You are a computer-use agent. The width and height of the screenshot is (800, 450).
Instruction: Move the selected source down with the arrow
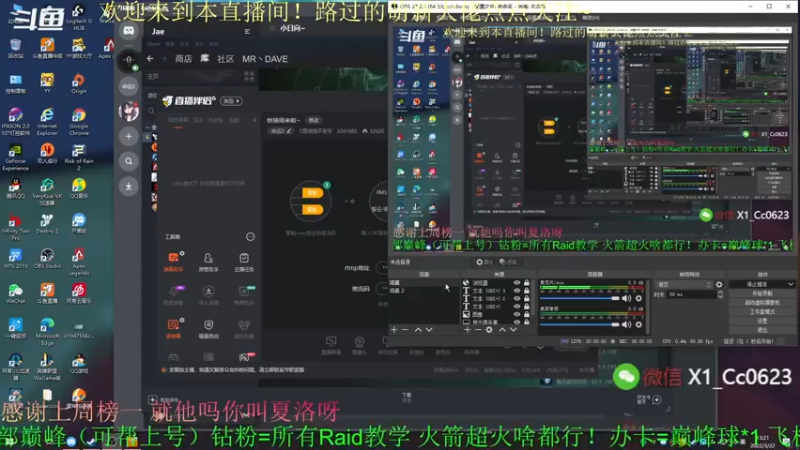pyautogui.click(x=513, y=330)
